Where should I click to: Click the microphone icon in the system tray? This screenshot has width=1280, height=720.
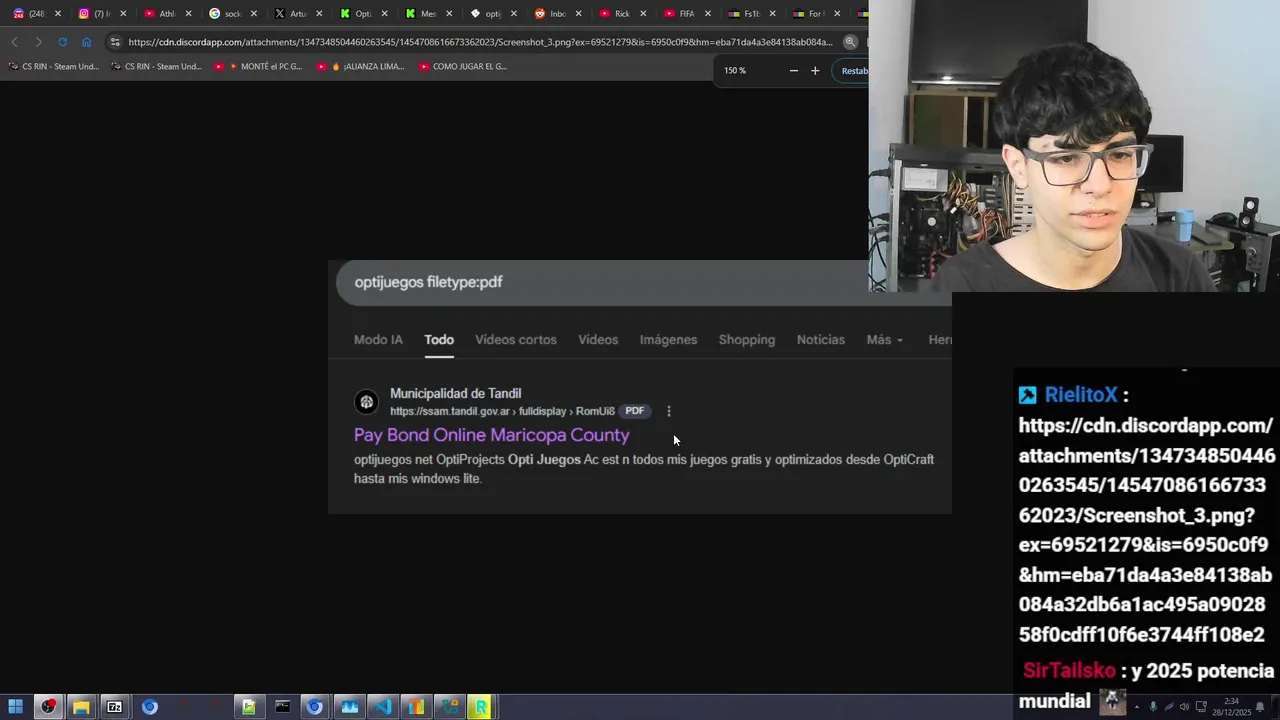[x=1153, y=706]
